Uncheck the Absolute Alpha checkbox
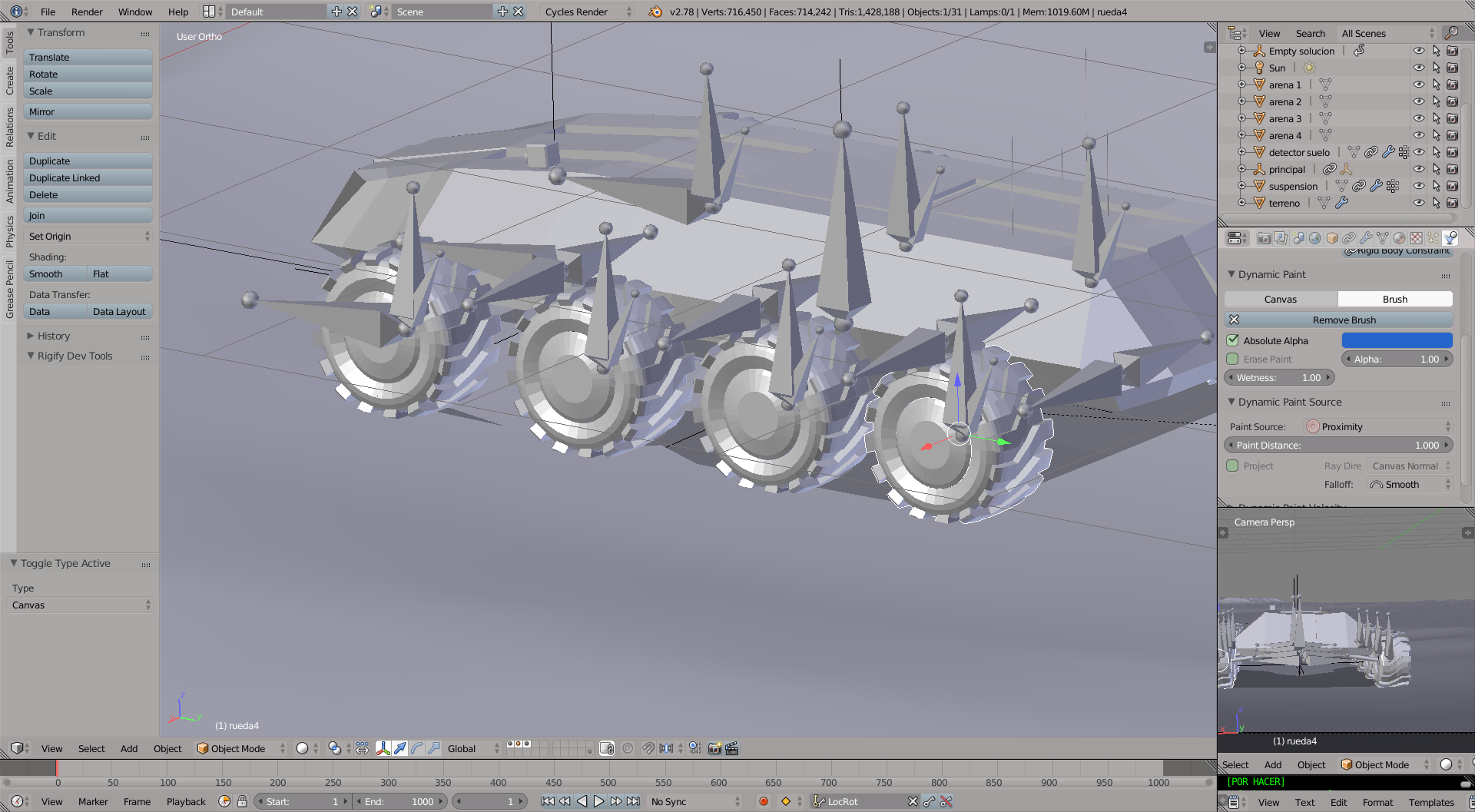This screenshot has width=1475, height=812. (x=1233, y=340)
